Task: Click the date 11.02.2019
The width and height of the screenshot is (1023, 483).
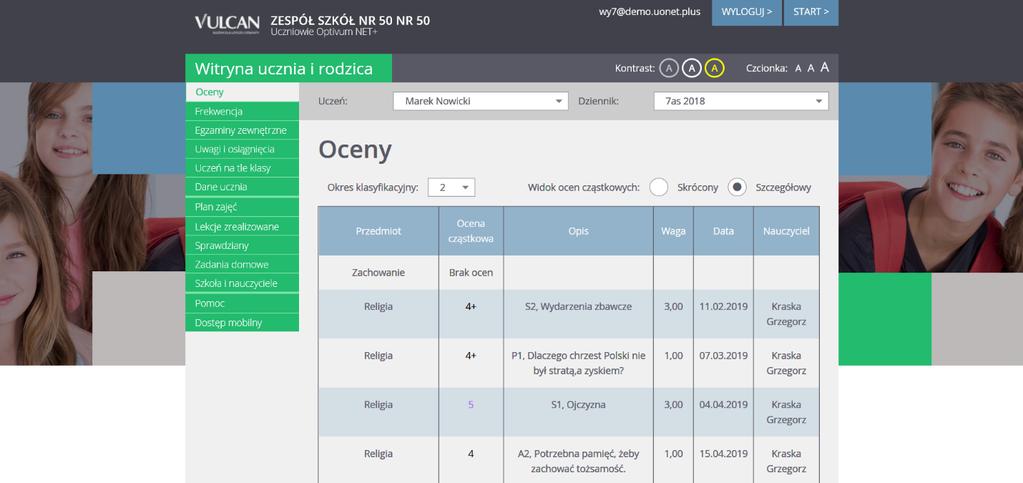Action: pyautogui.click(x=724, y=306)
